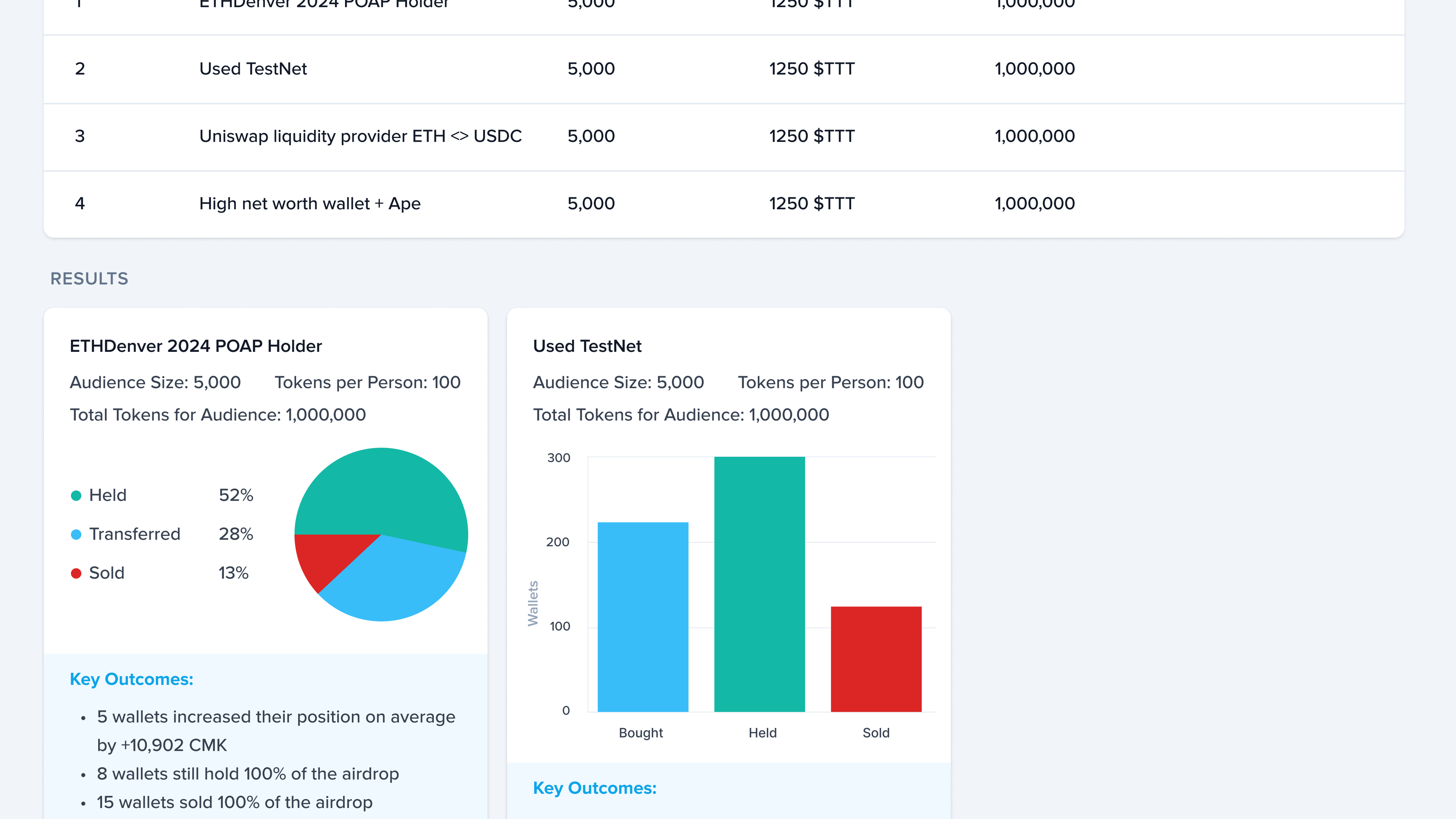The width and height of the screenshot is (1456, 819).
Task: Click the Held legend teal dot
Action: click(x=76, y=496)
